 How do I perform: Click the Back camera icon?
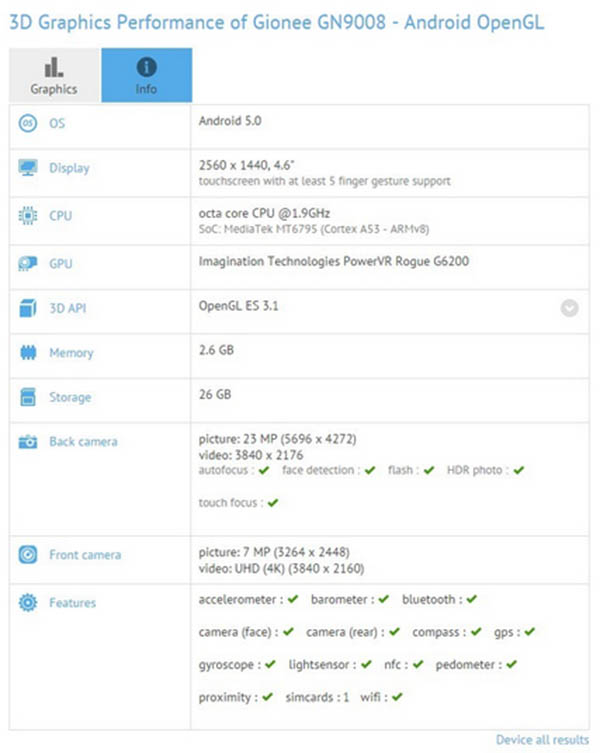click(x=28, y=442)
